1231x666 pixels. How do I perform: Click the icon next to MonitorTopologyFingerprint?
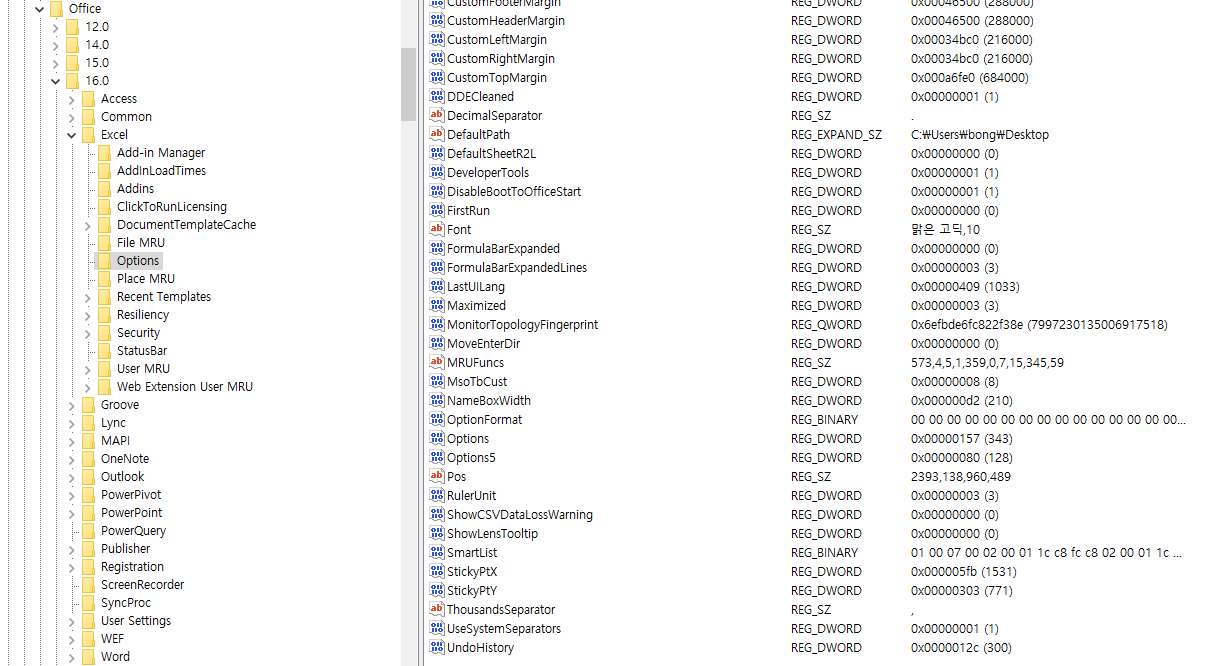point(436,325)
